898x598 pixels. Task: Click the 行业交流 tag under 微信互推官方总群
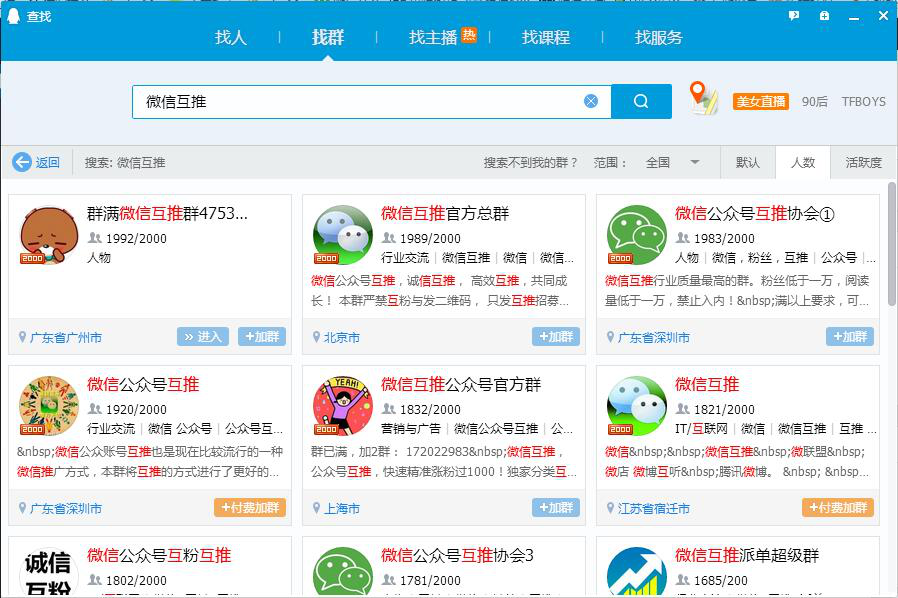coord(405,258)
